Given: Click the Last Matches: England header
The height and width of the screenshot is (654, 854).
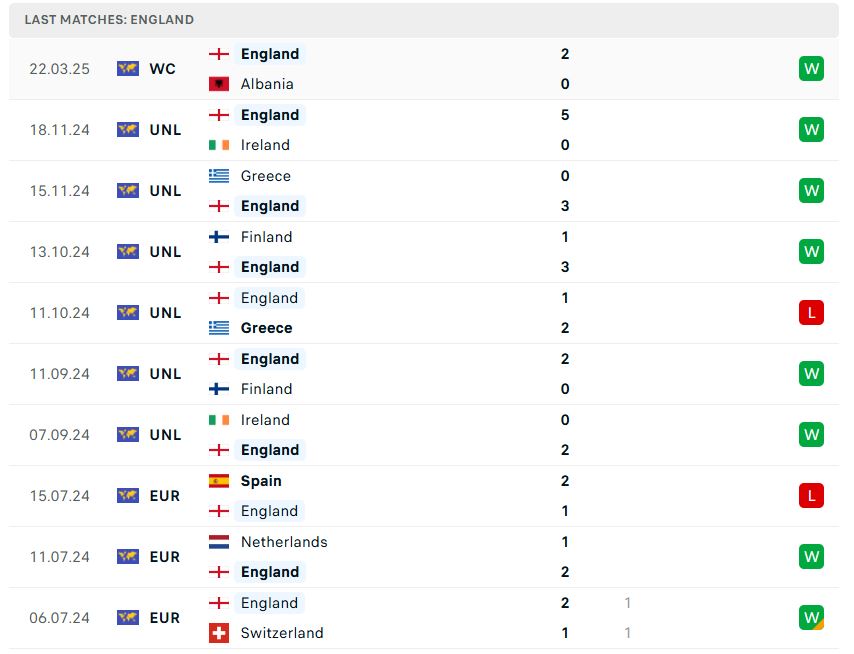Looking at the screenshot, I should click(x=109, y=20).
